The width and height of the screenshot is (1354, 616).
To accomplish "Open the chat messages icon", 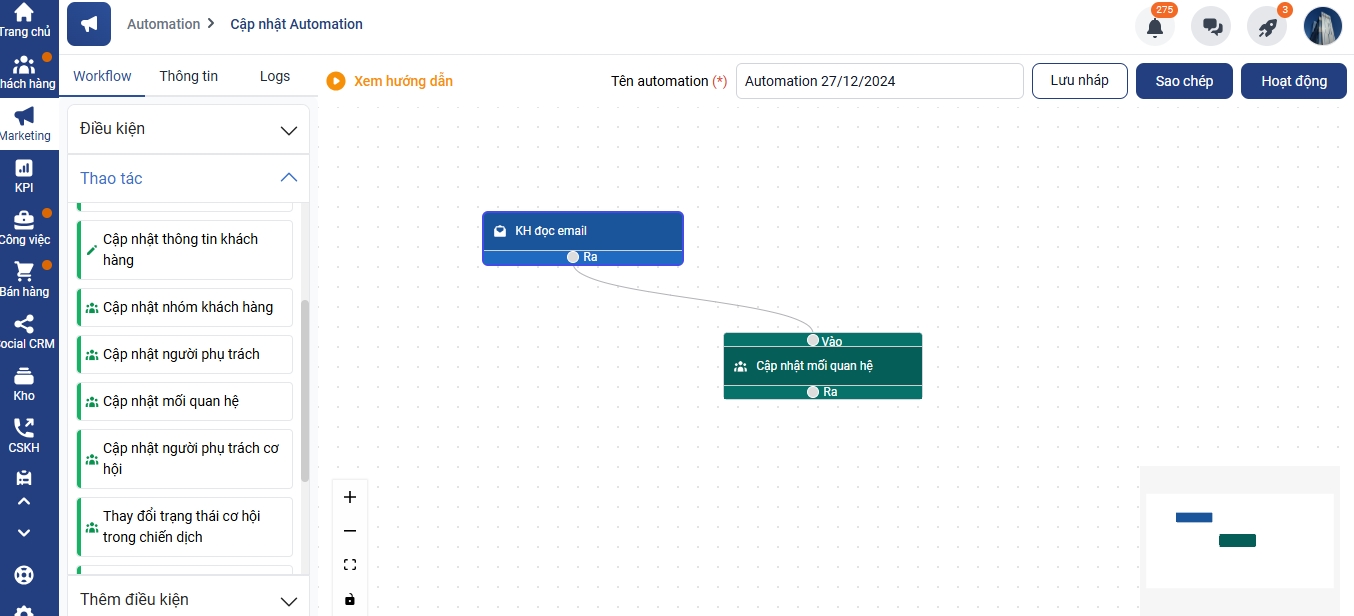I will [x=1211, y=27].
